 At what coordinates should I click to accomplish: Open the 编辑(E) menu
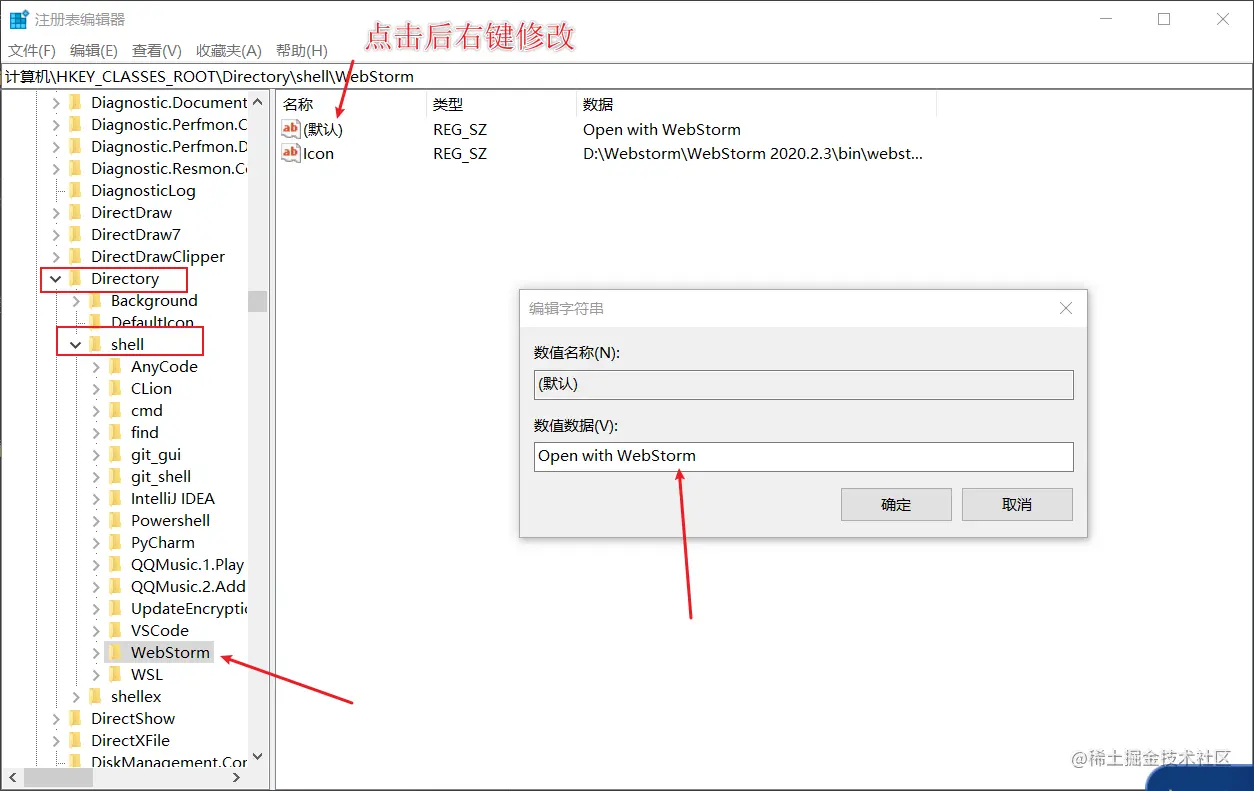(x=94, y=50)
